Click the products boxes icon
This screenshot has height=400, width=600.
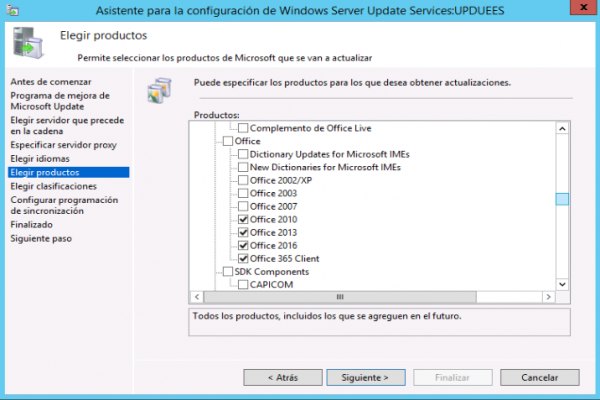pyautogui.click(x=160, y=90)
